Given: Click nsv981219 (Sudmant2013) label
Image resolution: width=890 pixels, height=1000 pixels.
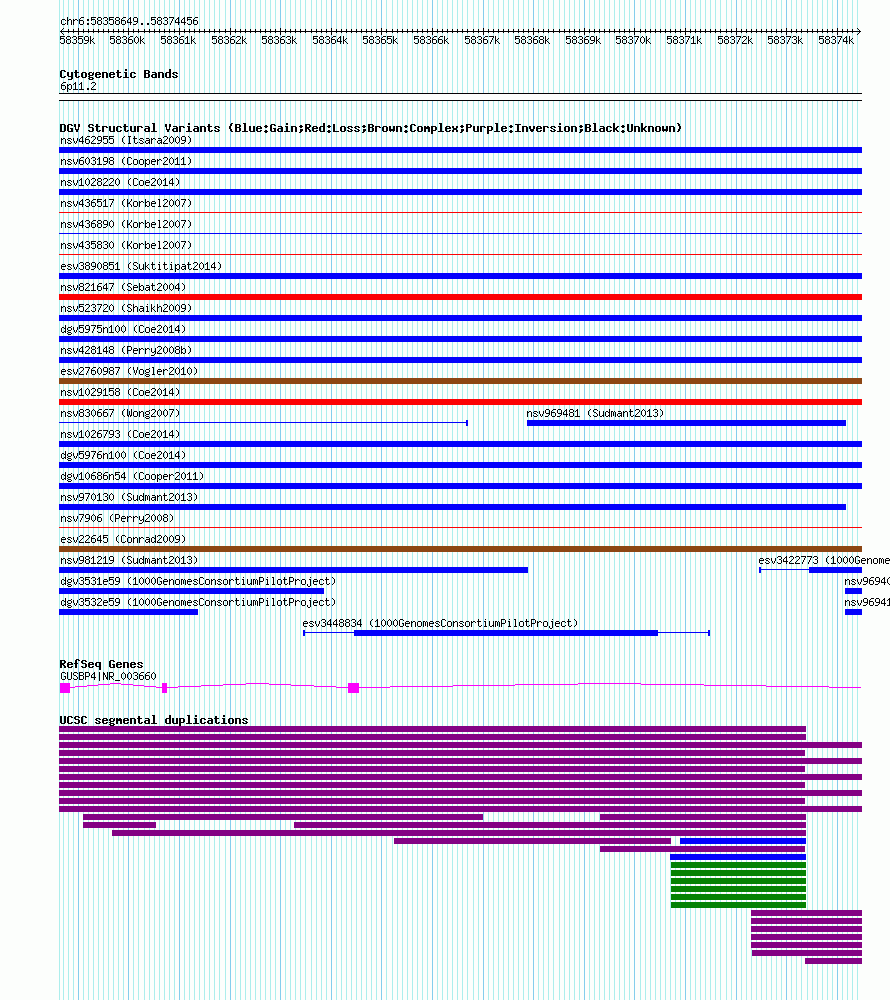Looking at the screenshot, I should click(129, 561).
